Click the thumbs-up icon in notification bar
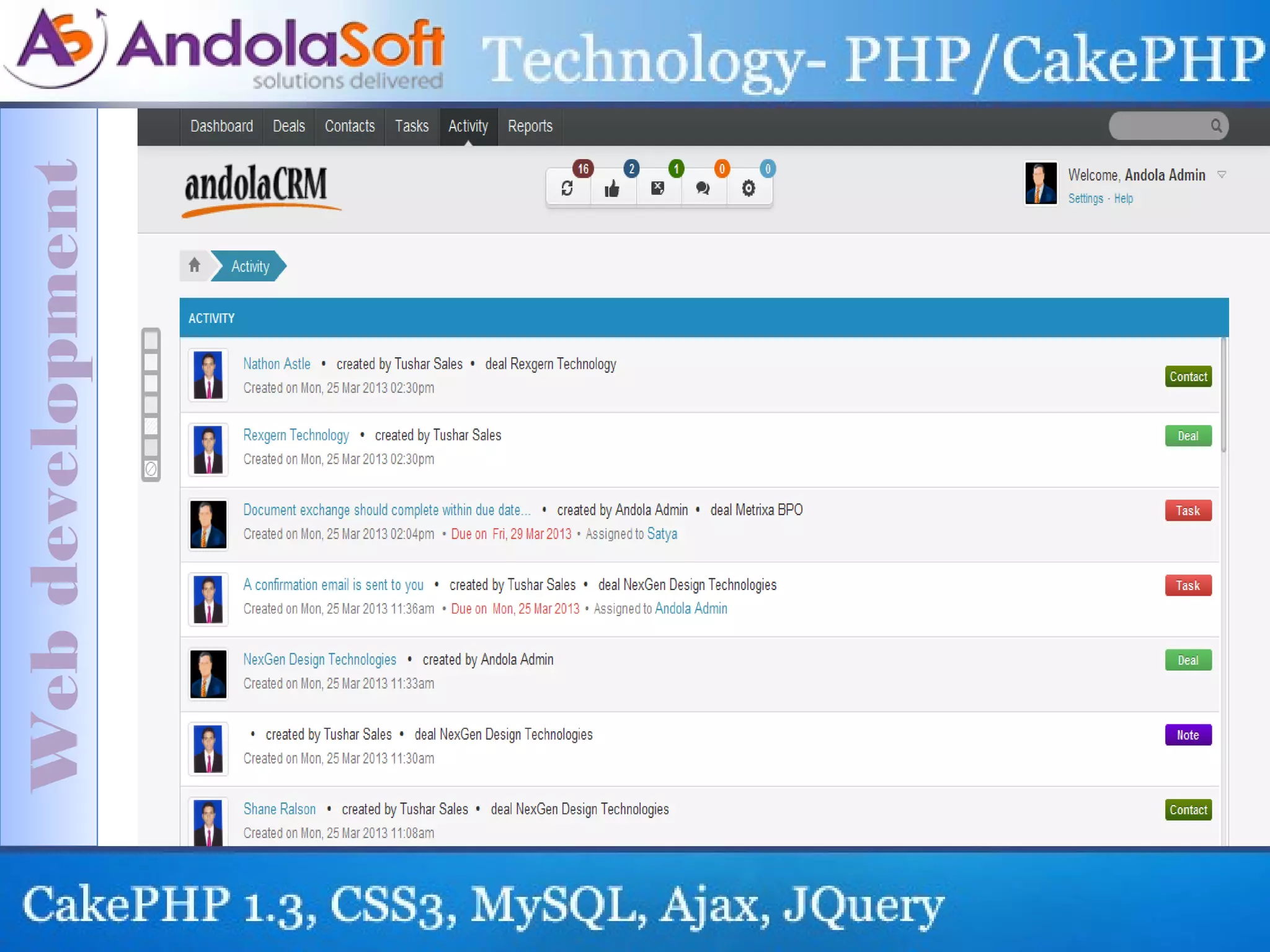This screenshot has width=1270, height=952. coord(612,188)
